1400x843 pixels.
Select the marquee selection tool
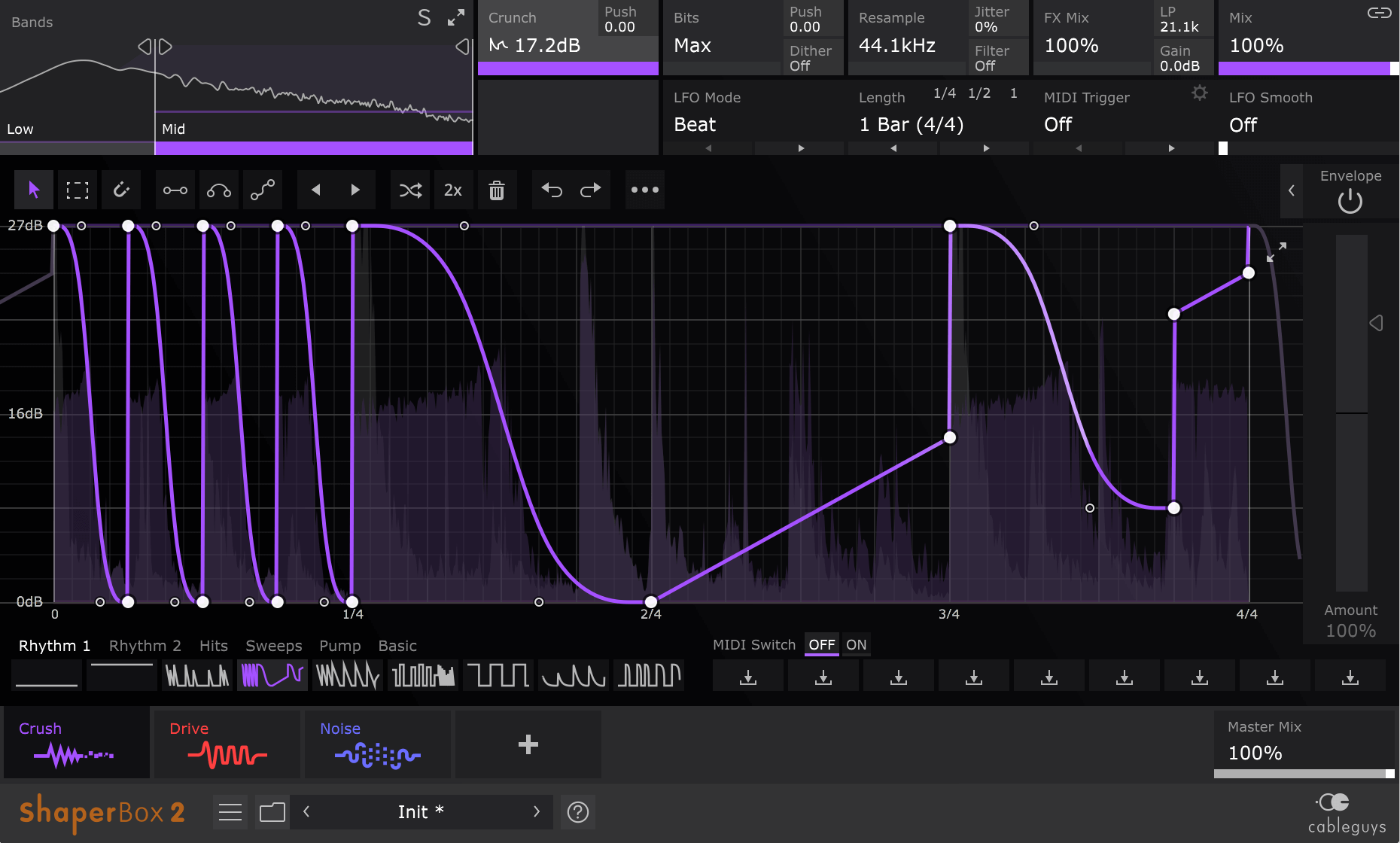click(78, 190)
